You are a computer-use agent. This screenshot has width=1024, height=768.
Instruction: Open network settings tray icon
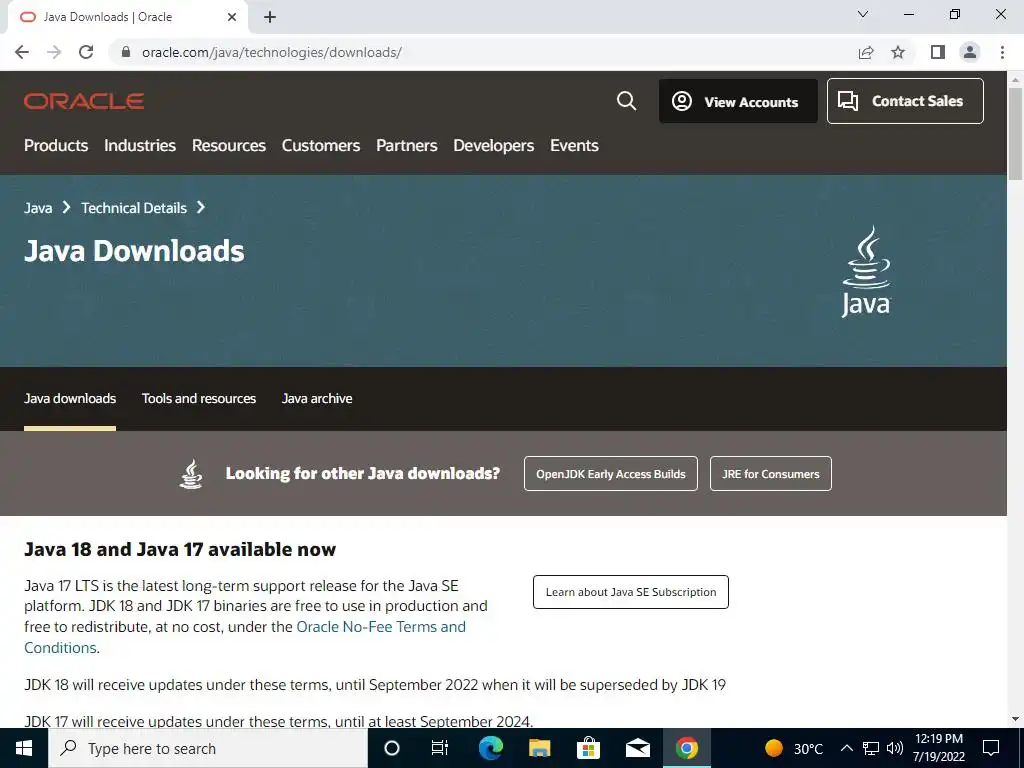(x=871, y=748)
